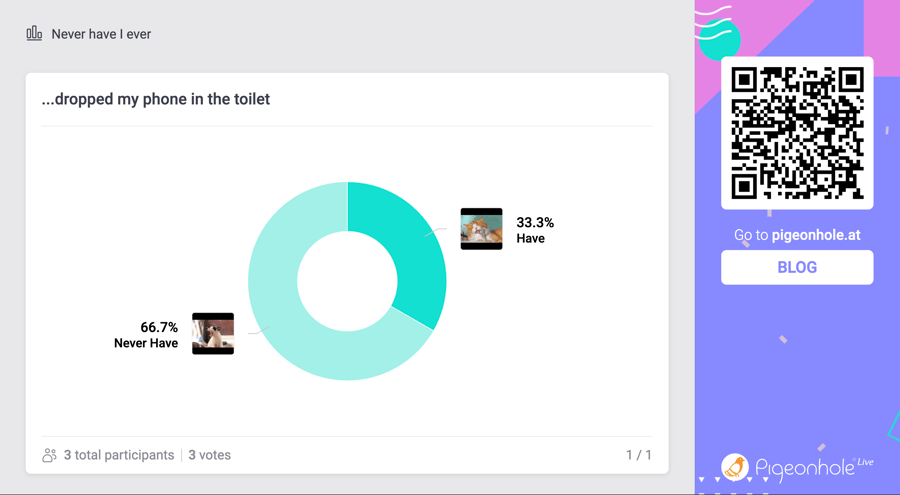Click the poll bar-chart icon
The height and width of the screenshot is (495, 900).
[x=34, y=33]
